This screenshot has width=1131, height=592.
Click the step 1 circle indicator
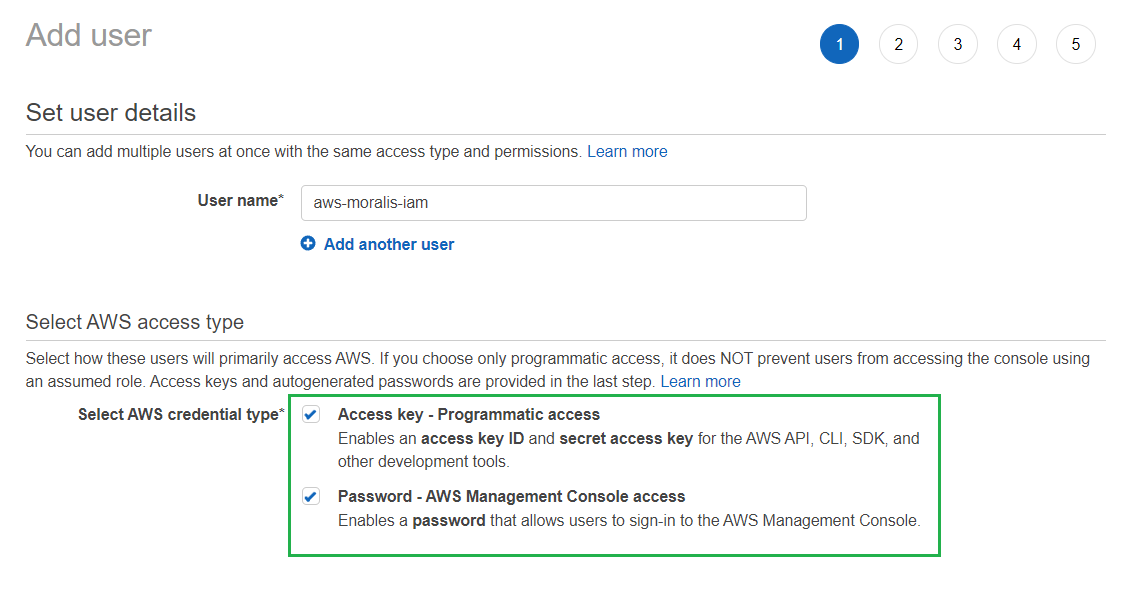839,44
